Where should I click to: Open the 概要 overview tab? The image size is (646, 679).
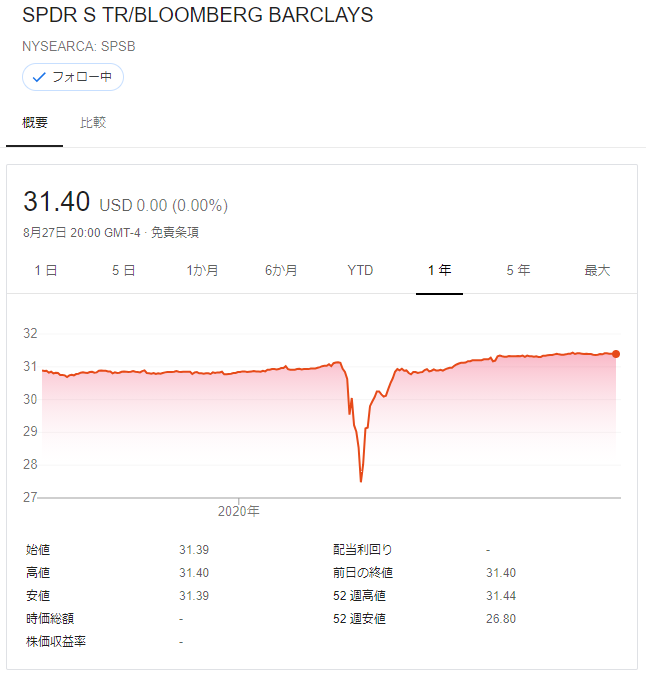35,123
